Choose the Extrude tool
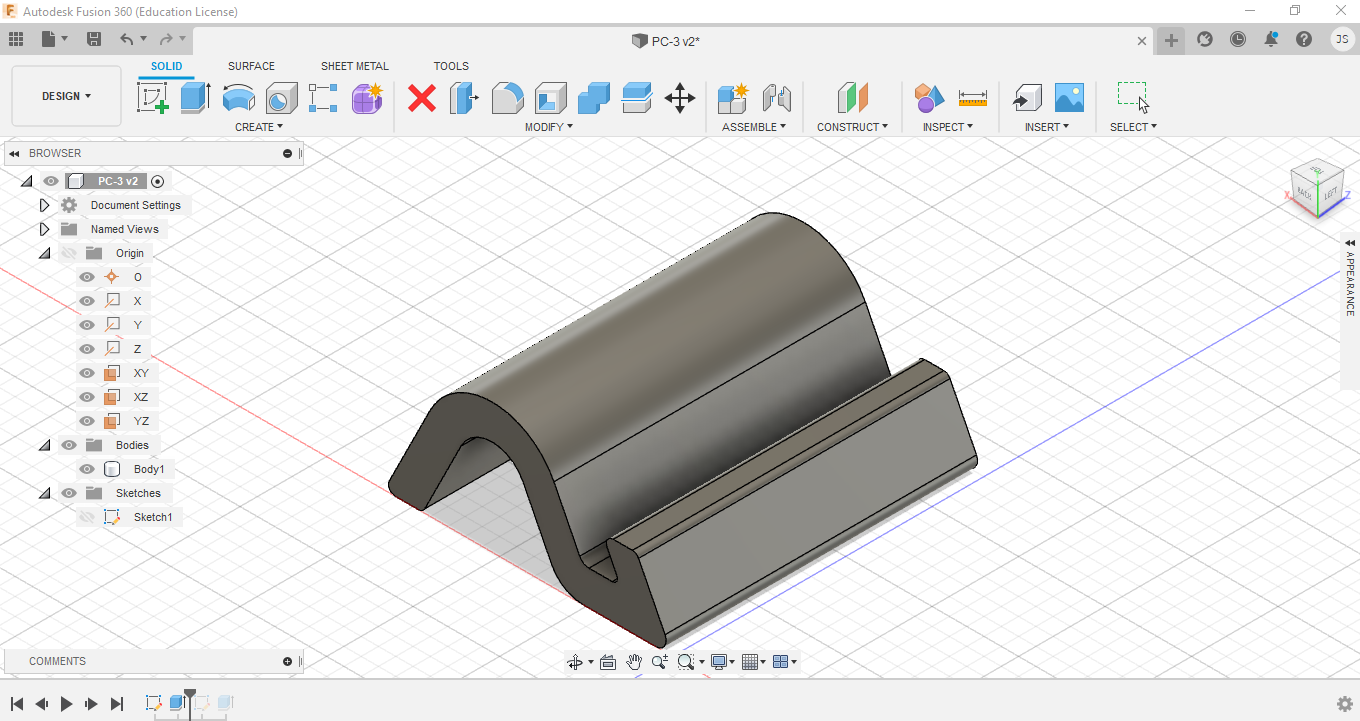 195,98
